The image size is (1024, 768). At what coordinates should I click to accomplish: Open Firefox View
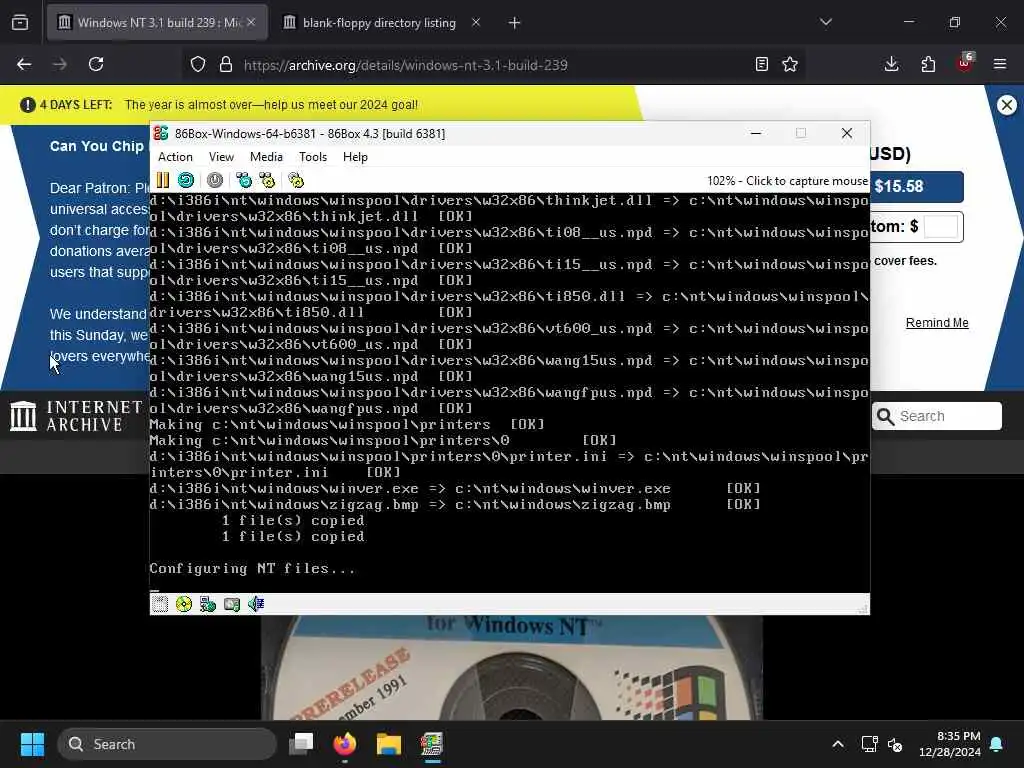tap(20, 23)
